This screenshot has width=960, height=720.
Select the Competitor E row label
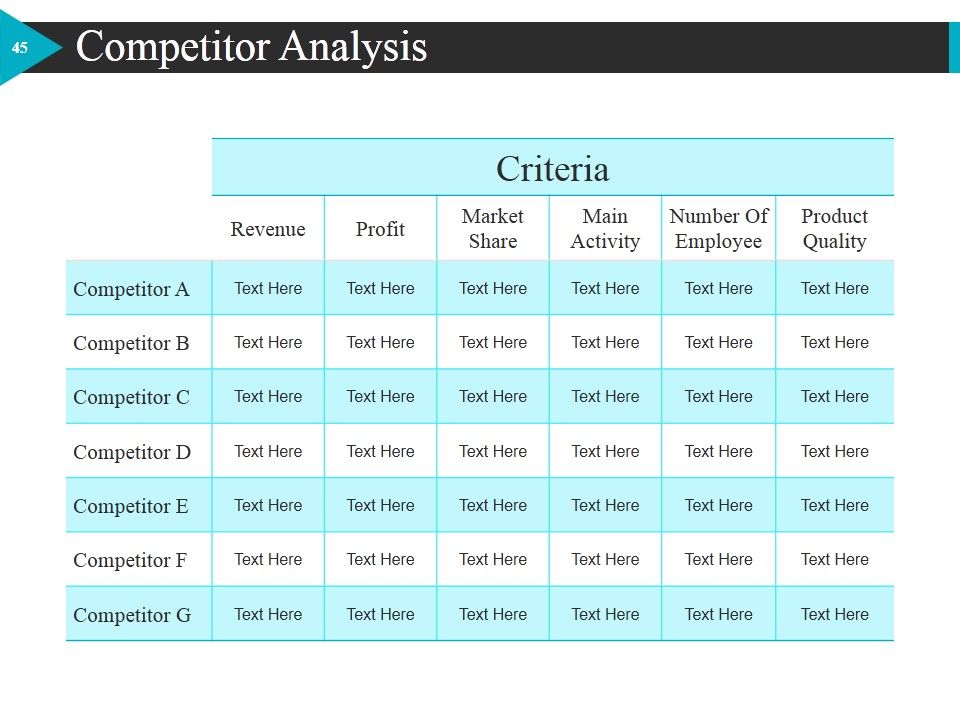tap(130, 506)
